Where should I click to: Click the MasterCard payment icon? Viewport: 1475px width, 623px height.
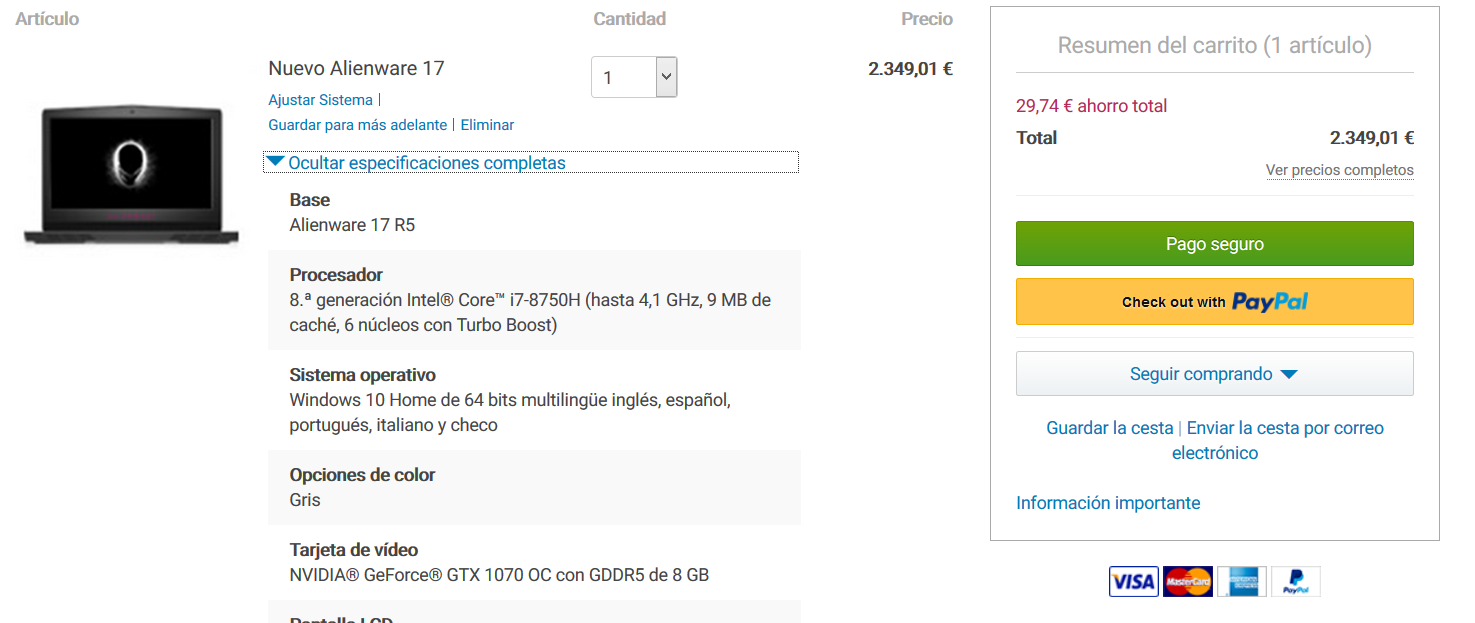pyautogui.click(x=1188, y=581)
